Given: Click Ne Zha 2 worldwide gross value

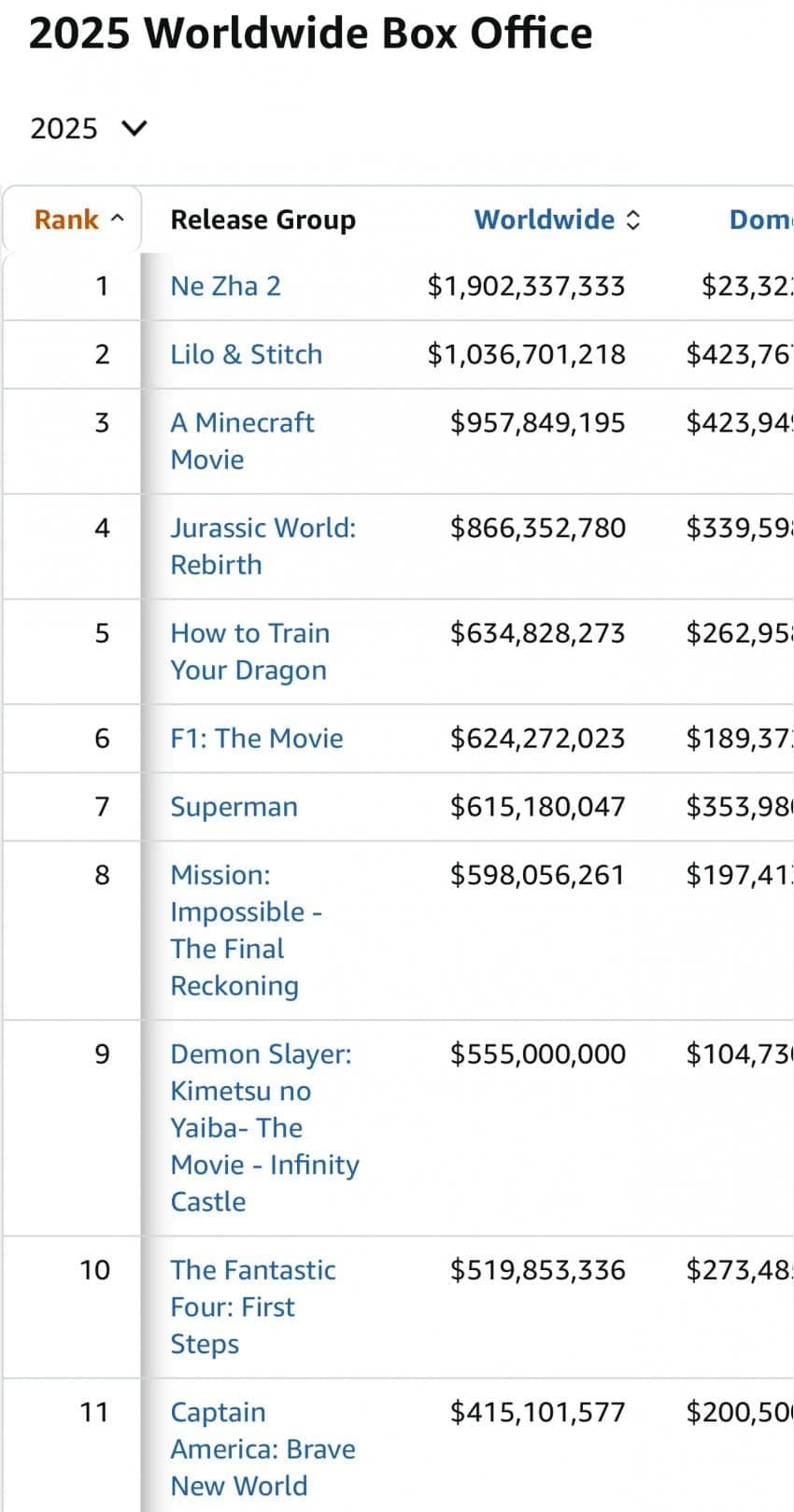Looking at the screenshot, I should [526, 286].
